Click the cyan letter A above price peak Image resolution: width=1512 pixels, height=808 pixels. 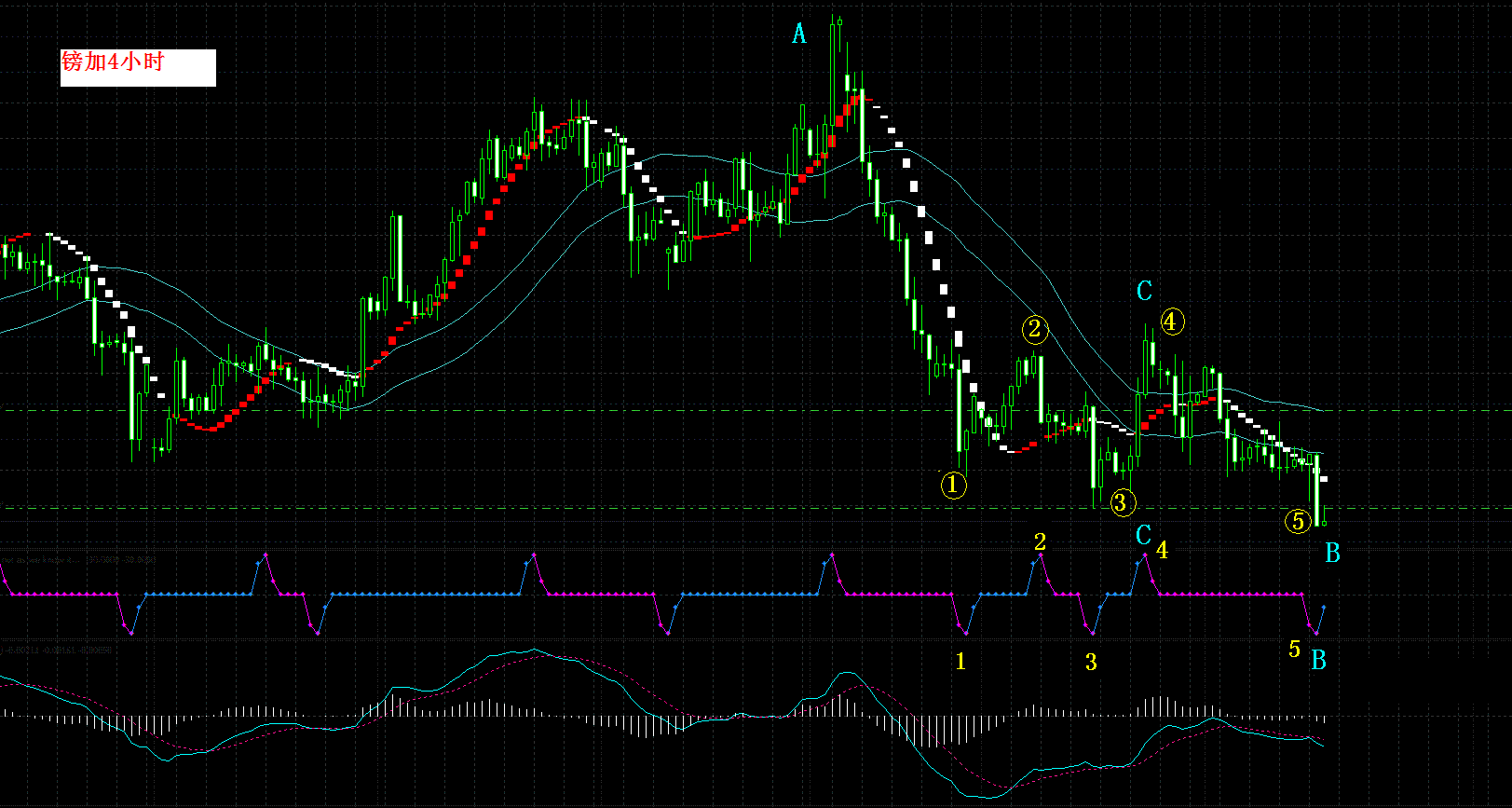tap(798, 34)
